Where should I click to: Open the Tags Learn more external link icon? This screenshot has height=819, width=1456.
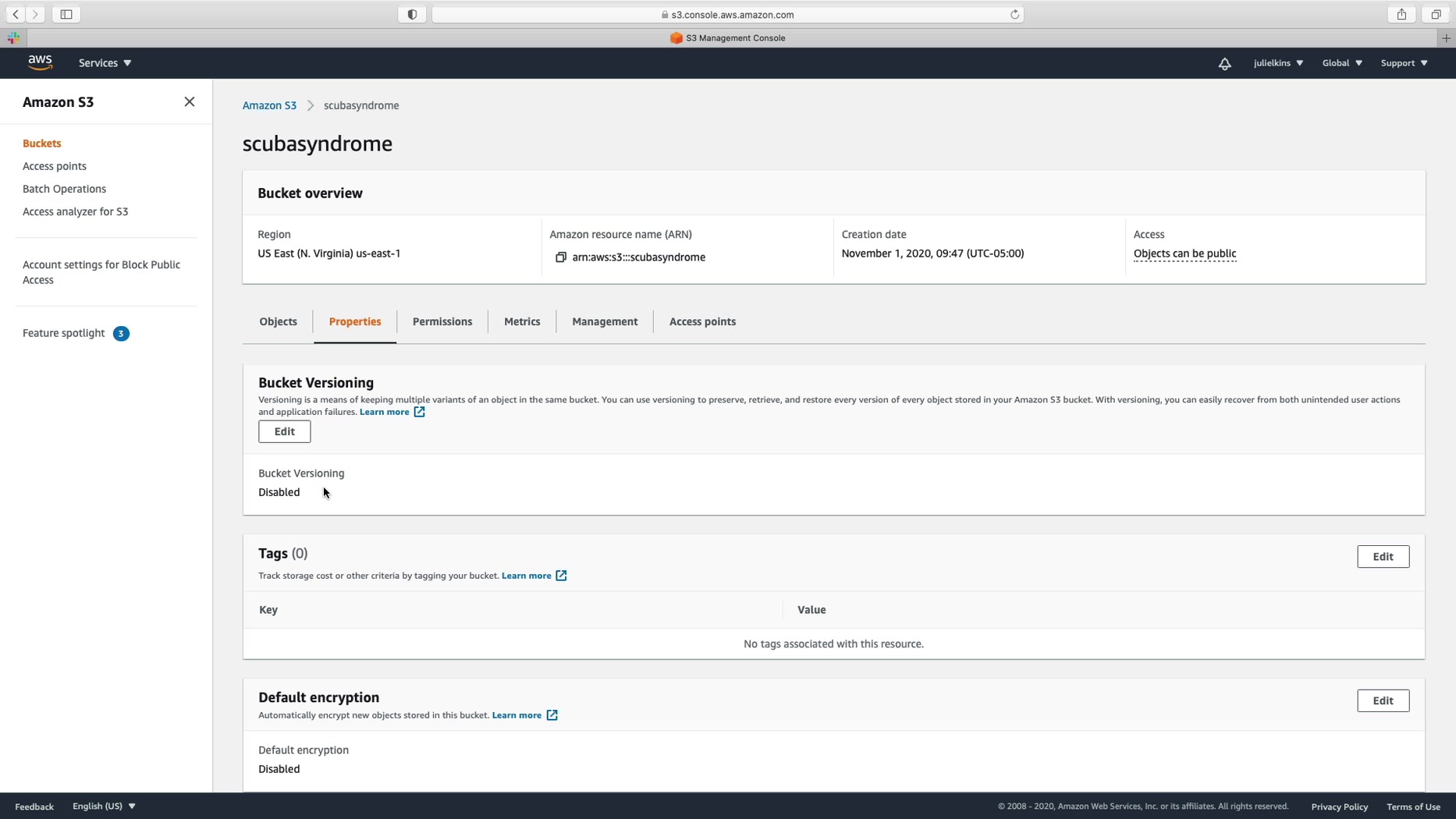coord(561,576)
